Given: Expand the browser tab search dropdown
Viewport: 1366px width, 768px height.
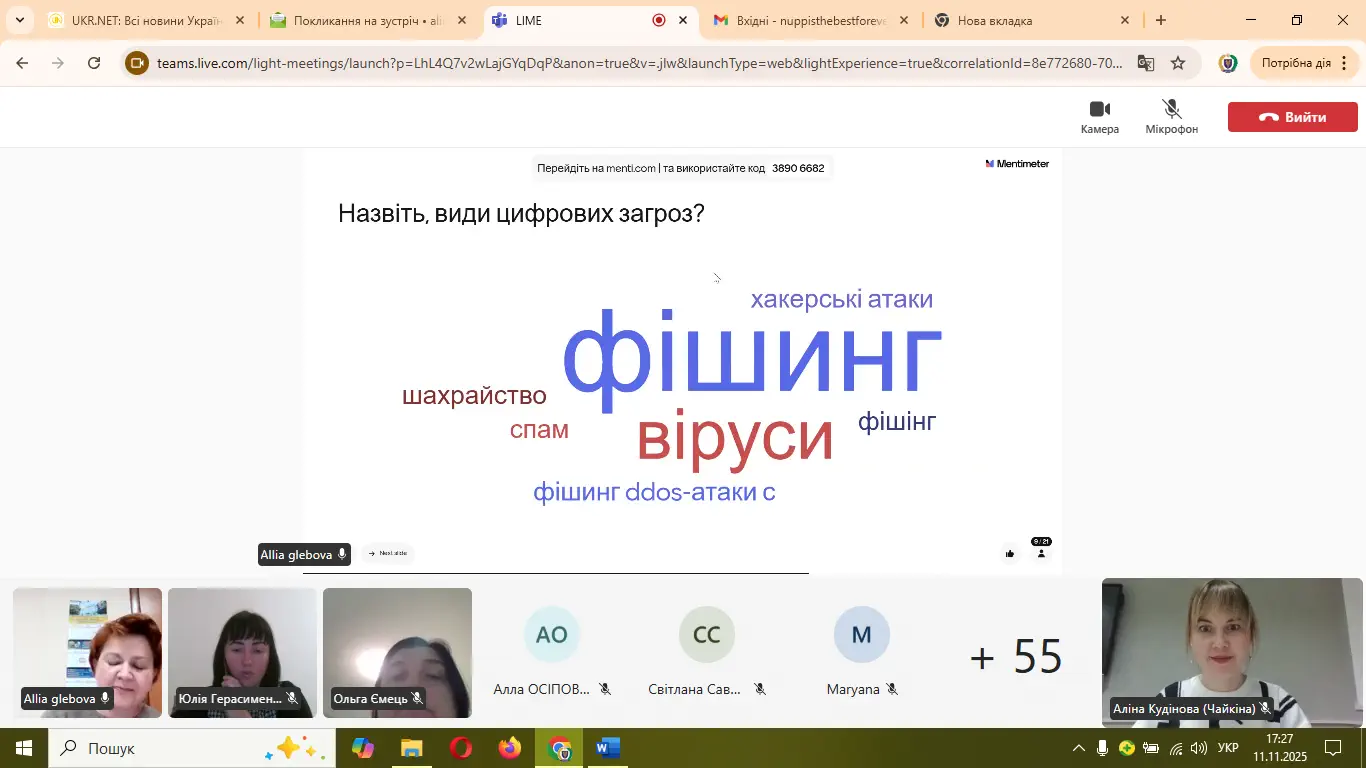Looking at the screenshot, I should pyautogui.click(x=19, y=20).
